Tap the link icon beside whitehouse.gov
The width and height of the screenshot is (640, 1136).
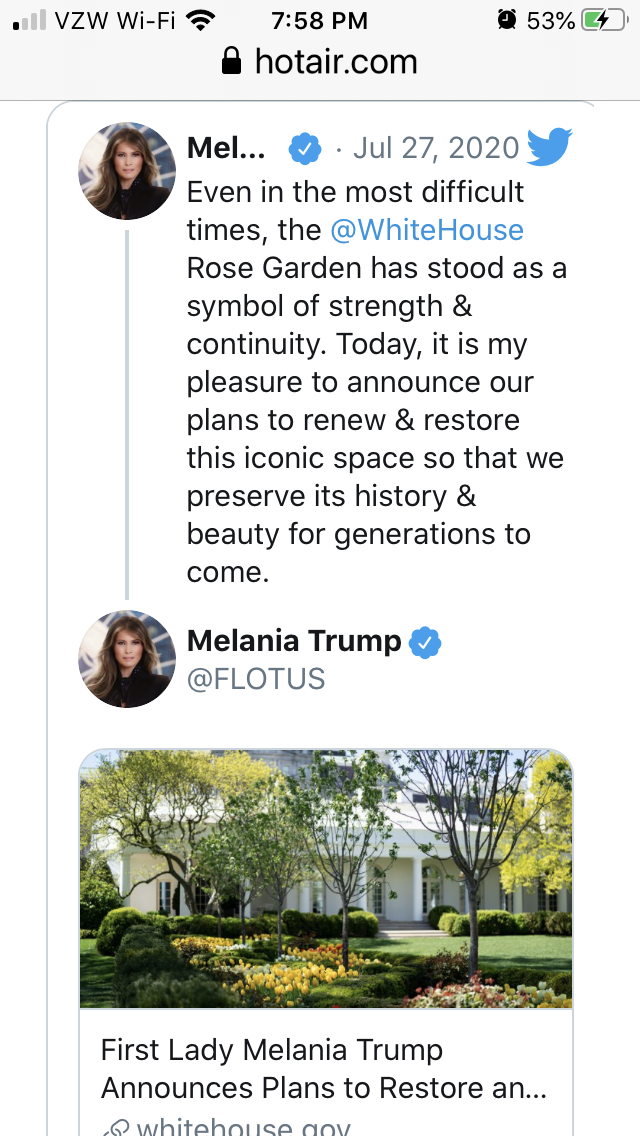point(116,1128)
